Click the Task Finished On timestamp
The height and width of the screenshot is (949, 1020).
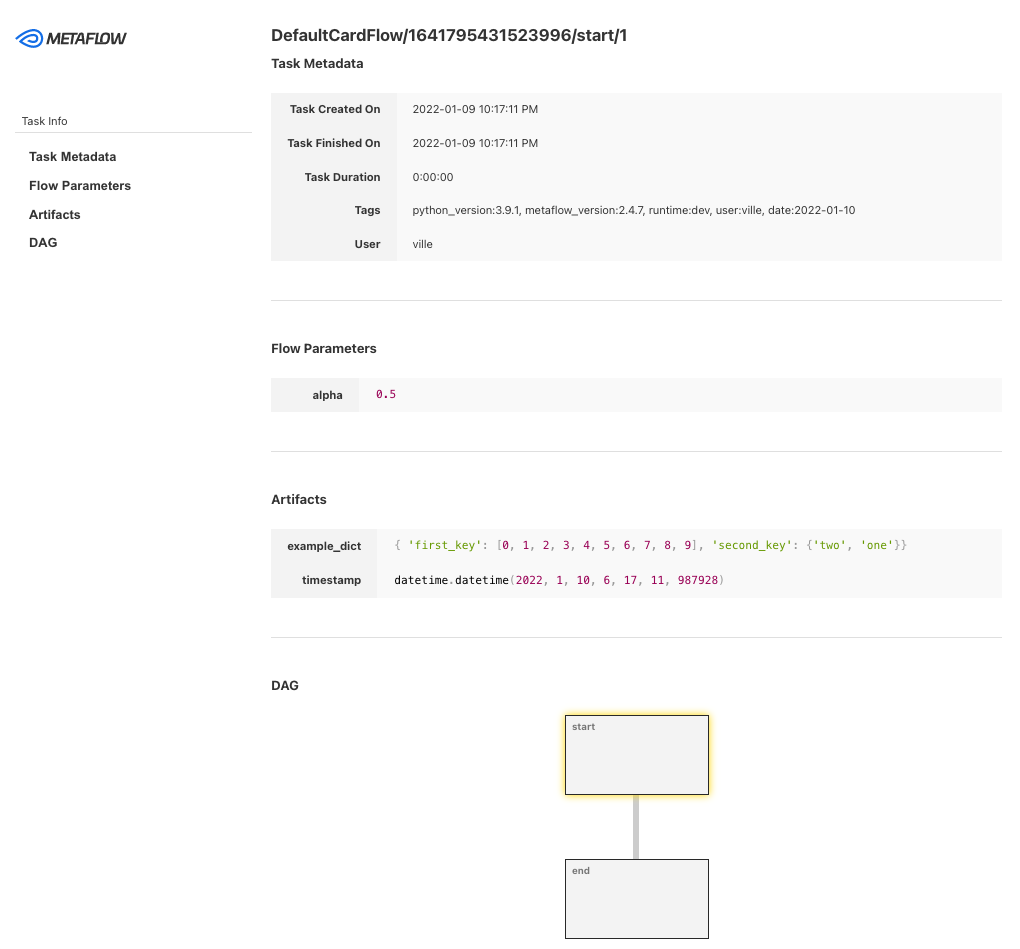475,144
